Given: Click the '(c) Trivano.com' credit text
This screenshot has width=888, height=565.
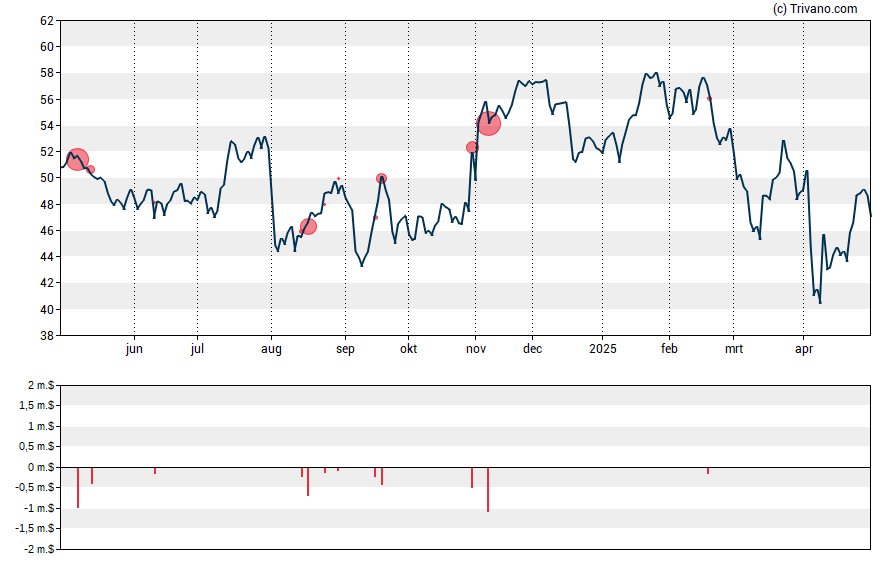Looking at the screenshot, I should [x=815, y=8].
